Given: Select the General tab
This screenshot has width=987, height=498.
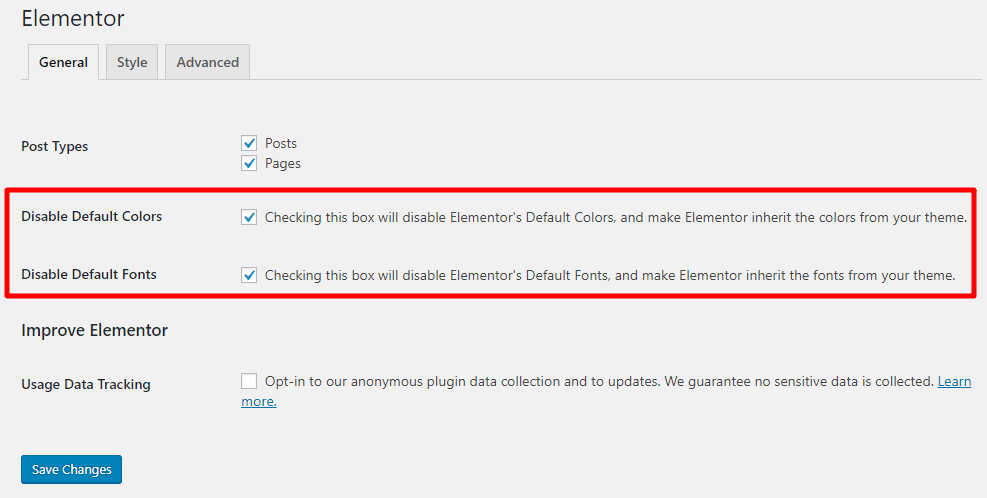Looking at the screenshot, I should [x=63, y=62].
